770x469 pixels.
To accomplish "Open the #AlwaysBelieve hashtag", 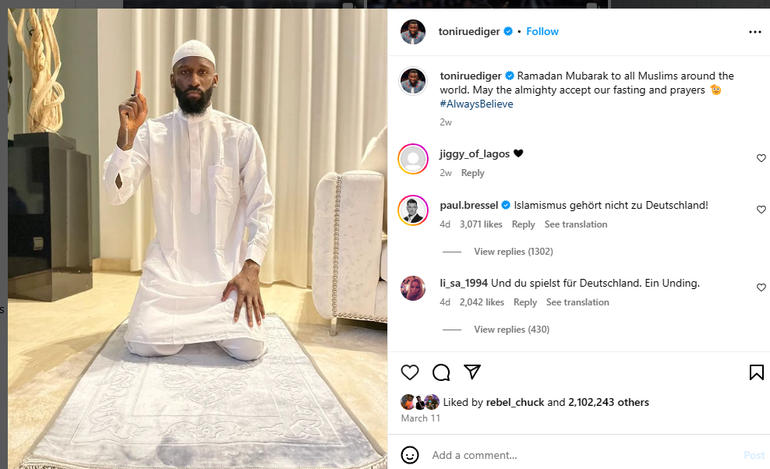I will 475,104.
